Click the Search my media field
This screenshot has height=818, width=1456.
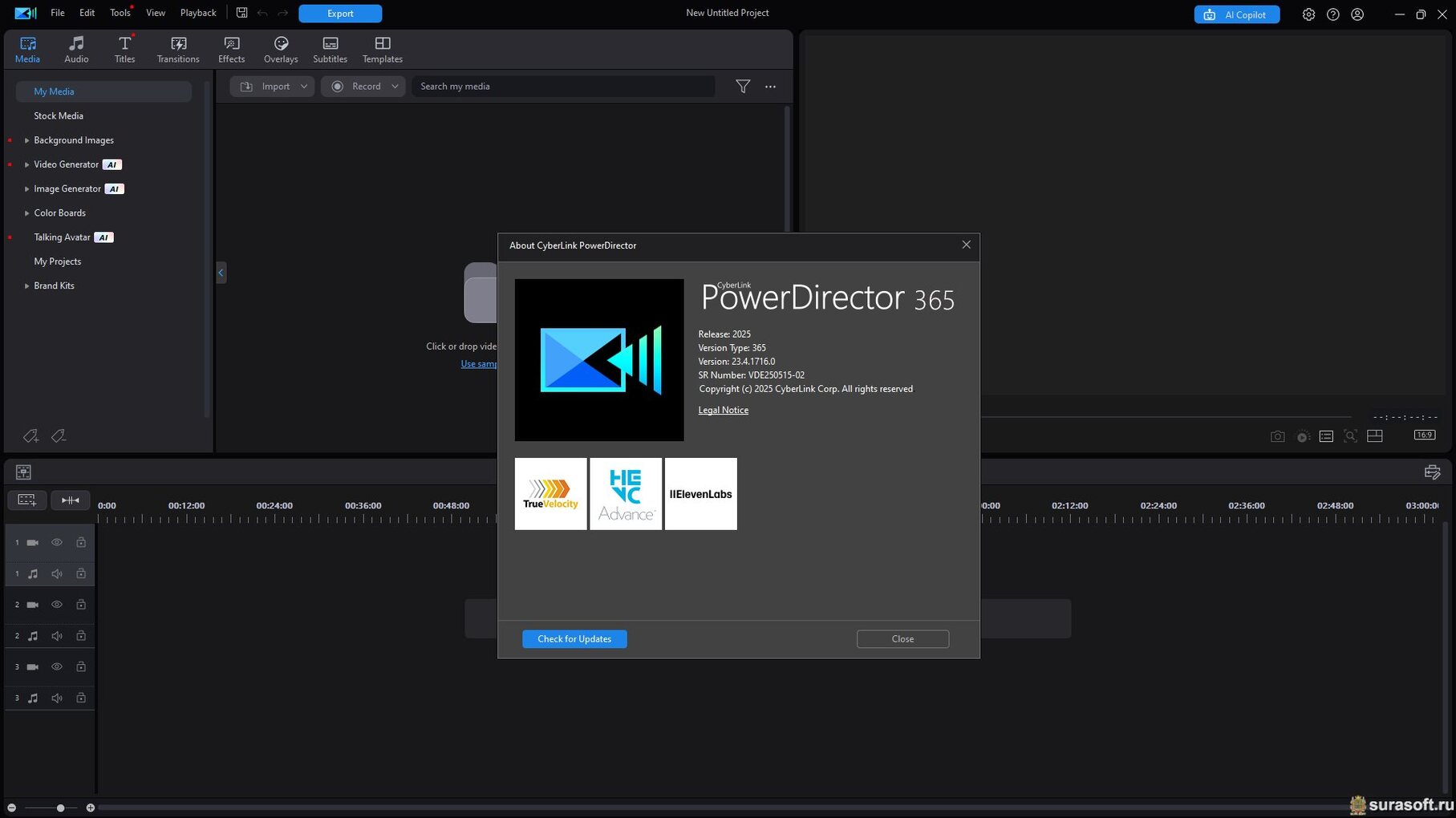pos(563,87)
